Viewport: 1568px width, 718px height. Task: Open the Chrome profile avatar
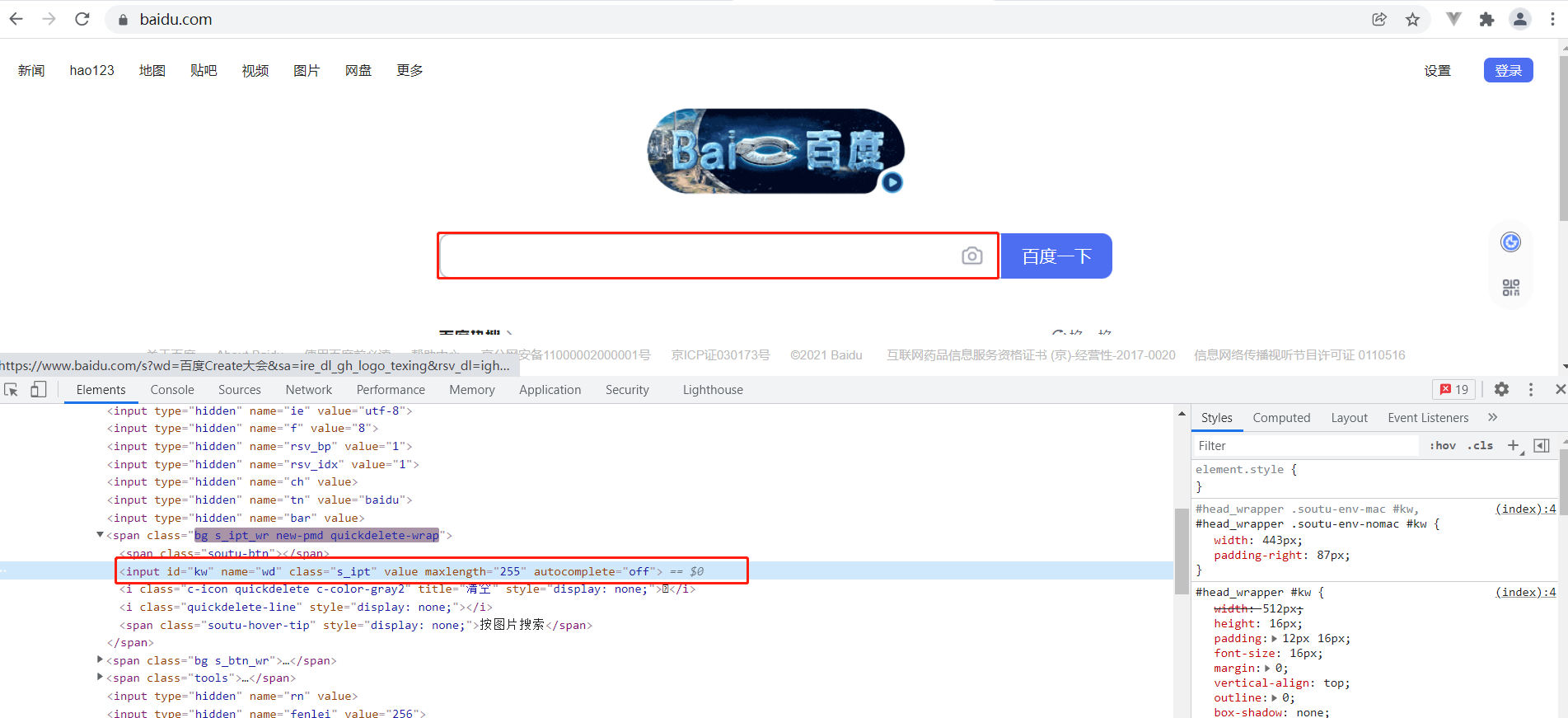(1520, 19)
